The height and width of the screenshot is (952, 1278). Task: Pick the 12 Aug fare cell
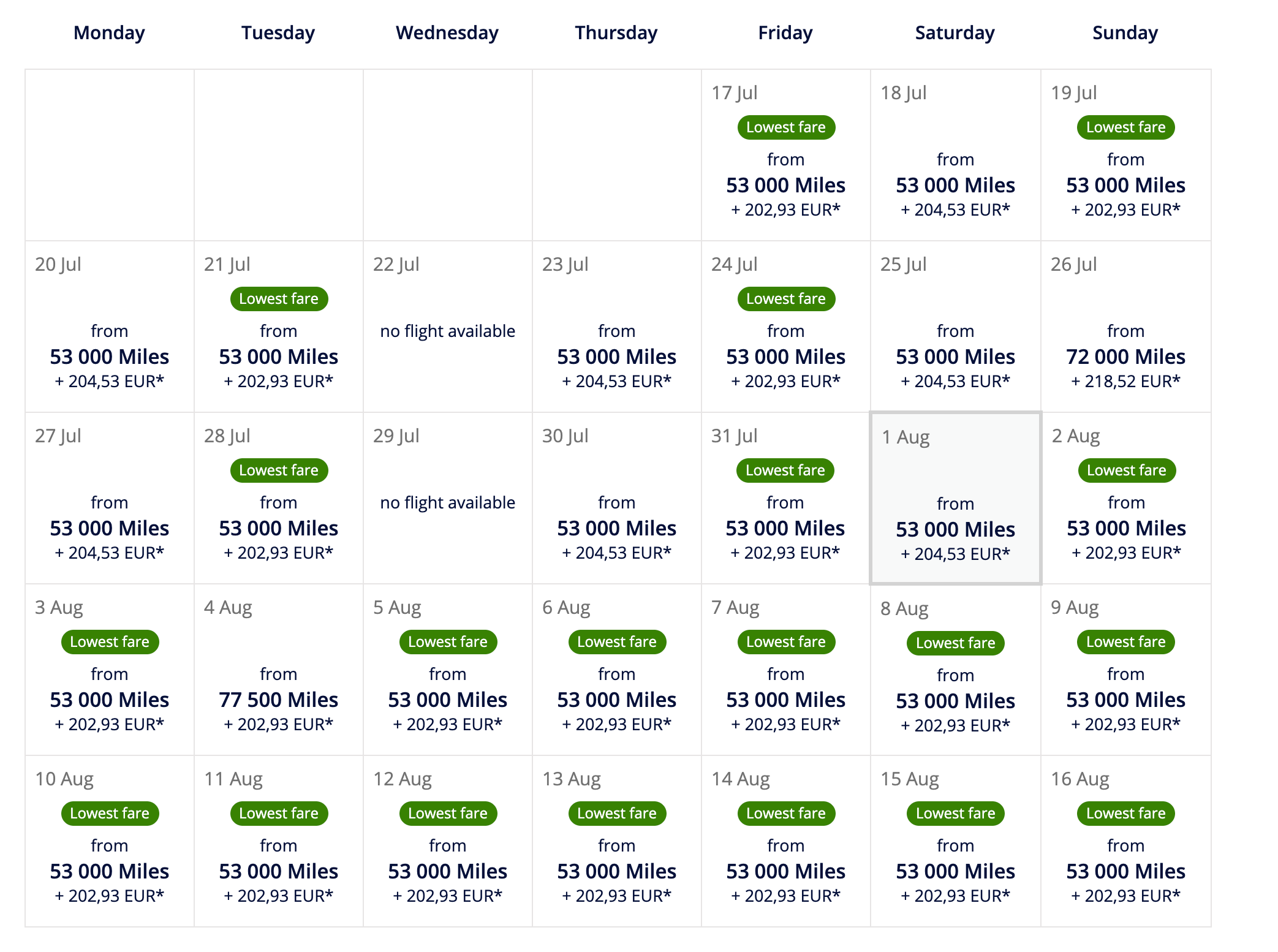pos(447,842)
